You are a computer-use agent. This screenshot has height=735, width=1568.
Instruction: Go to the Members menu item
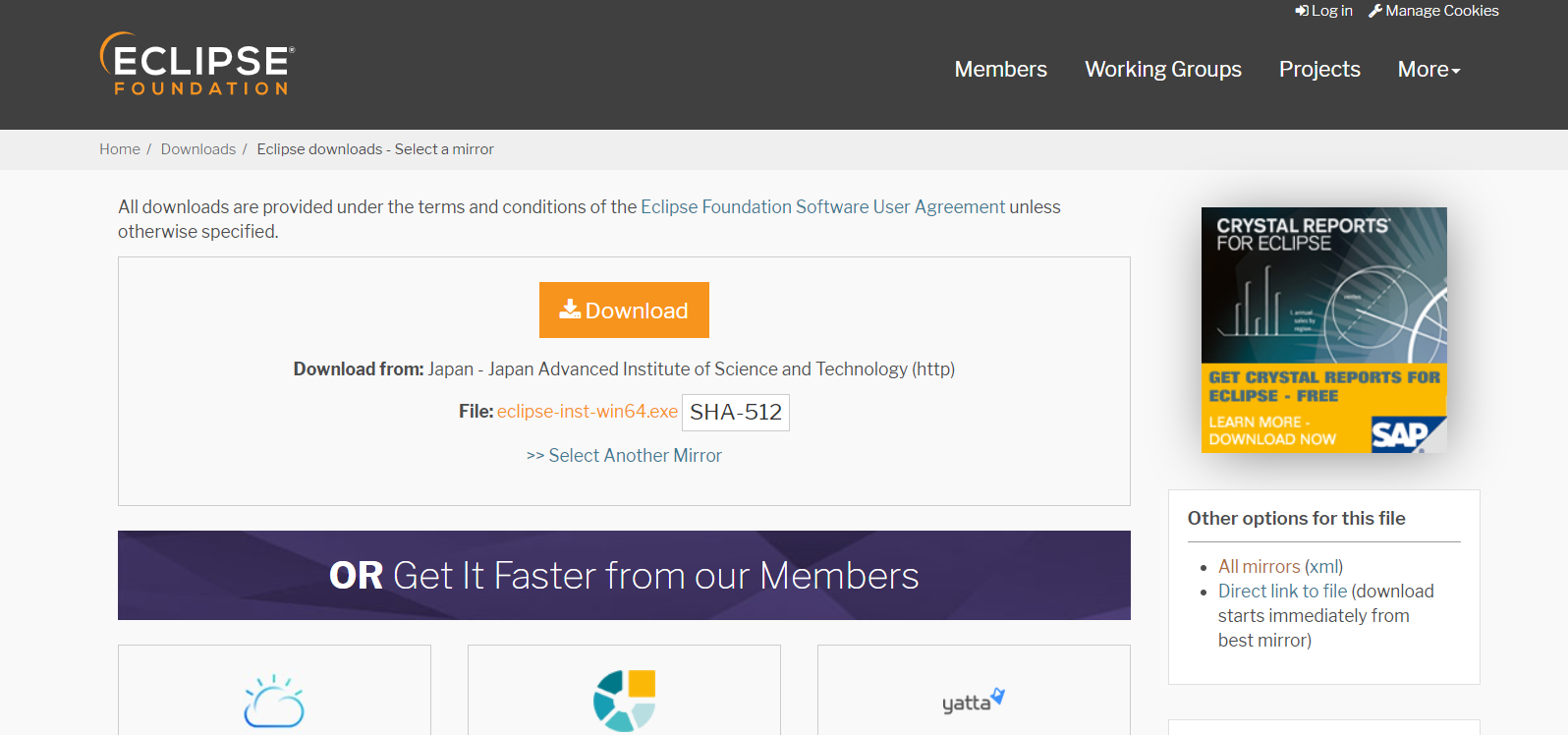[1000, 69]
